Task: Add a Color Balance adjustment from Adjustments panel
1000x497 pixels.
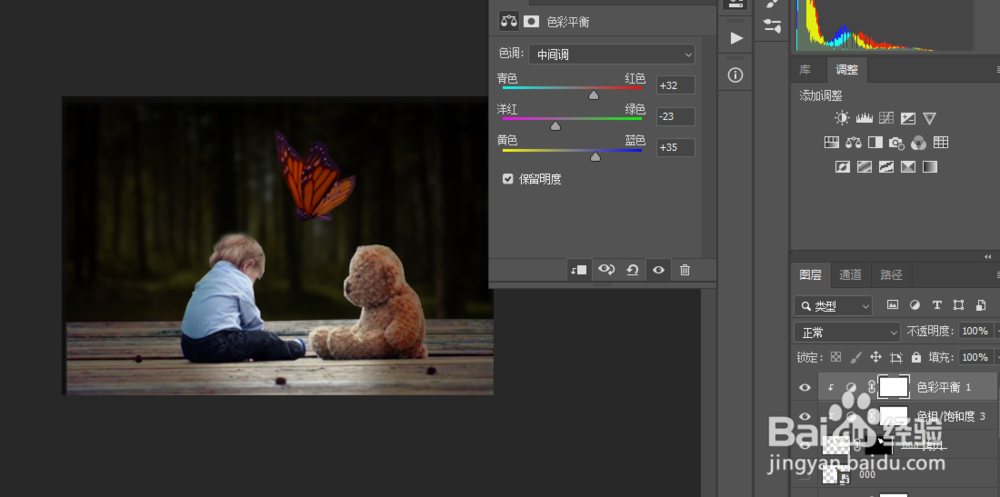Action: 853,142
